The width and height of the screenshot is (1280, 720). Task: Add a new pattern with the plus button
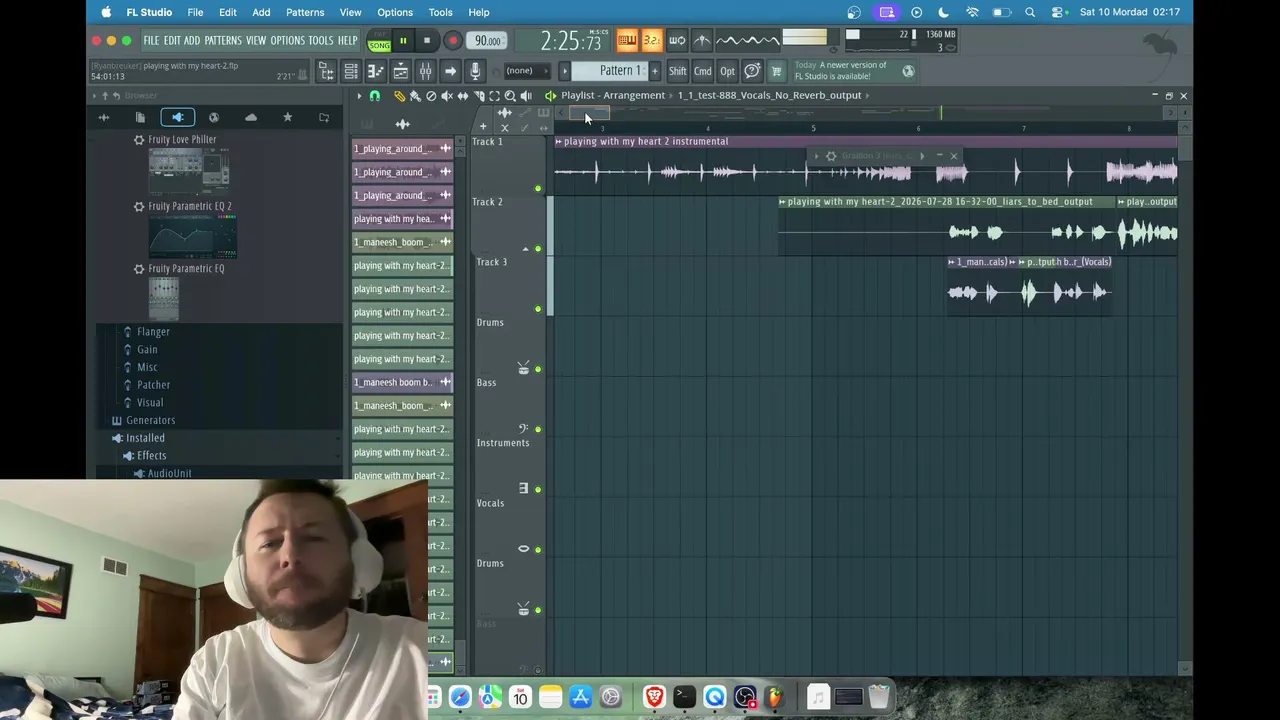pyautogui.click(x=655, y=71)
